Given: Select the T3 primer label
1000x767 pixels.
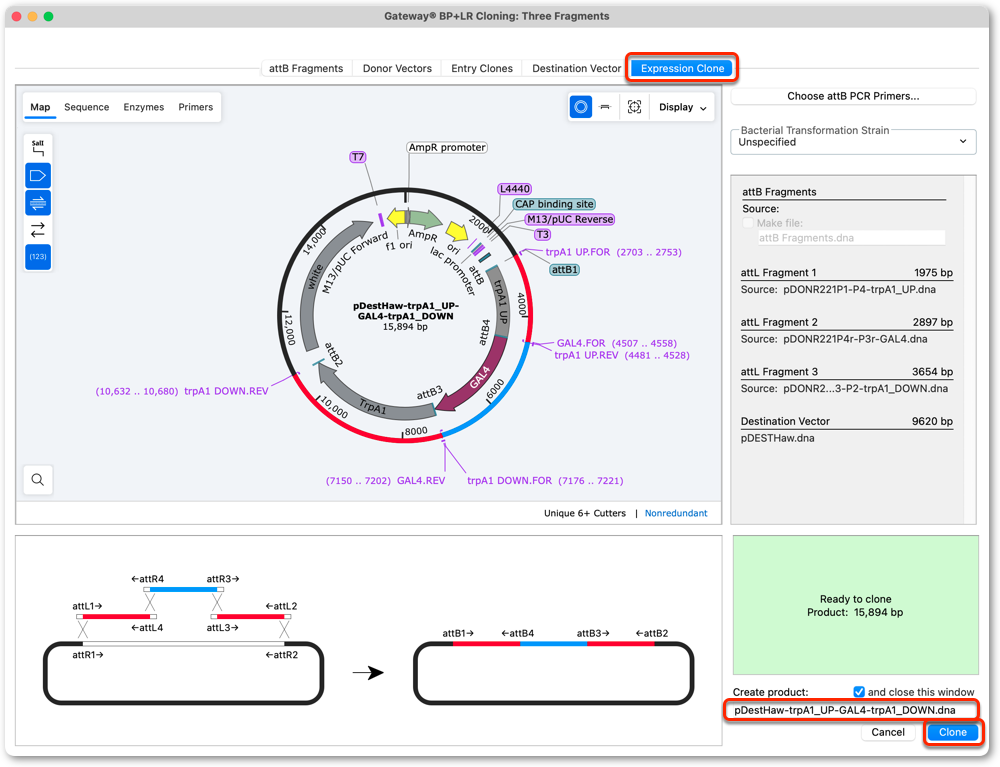Looking at the screenshot, I should pos(542,235).
